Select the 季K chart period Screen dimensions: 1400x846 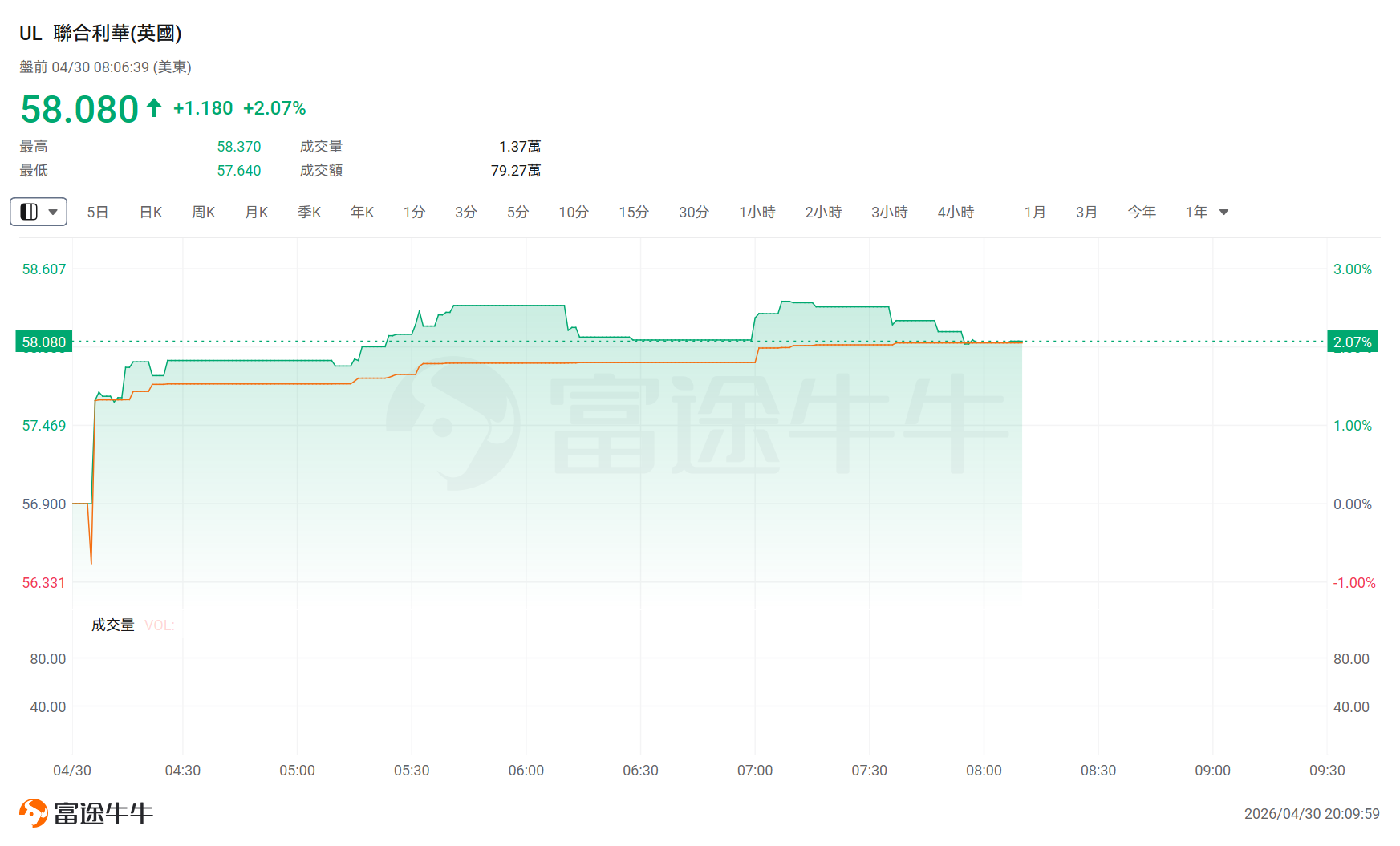[310, 213]
